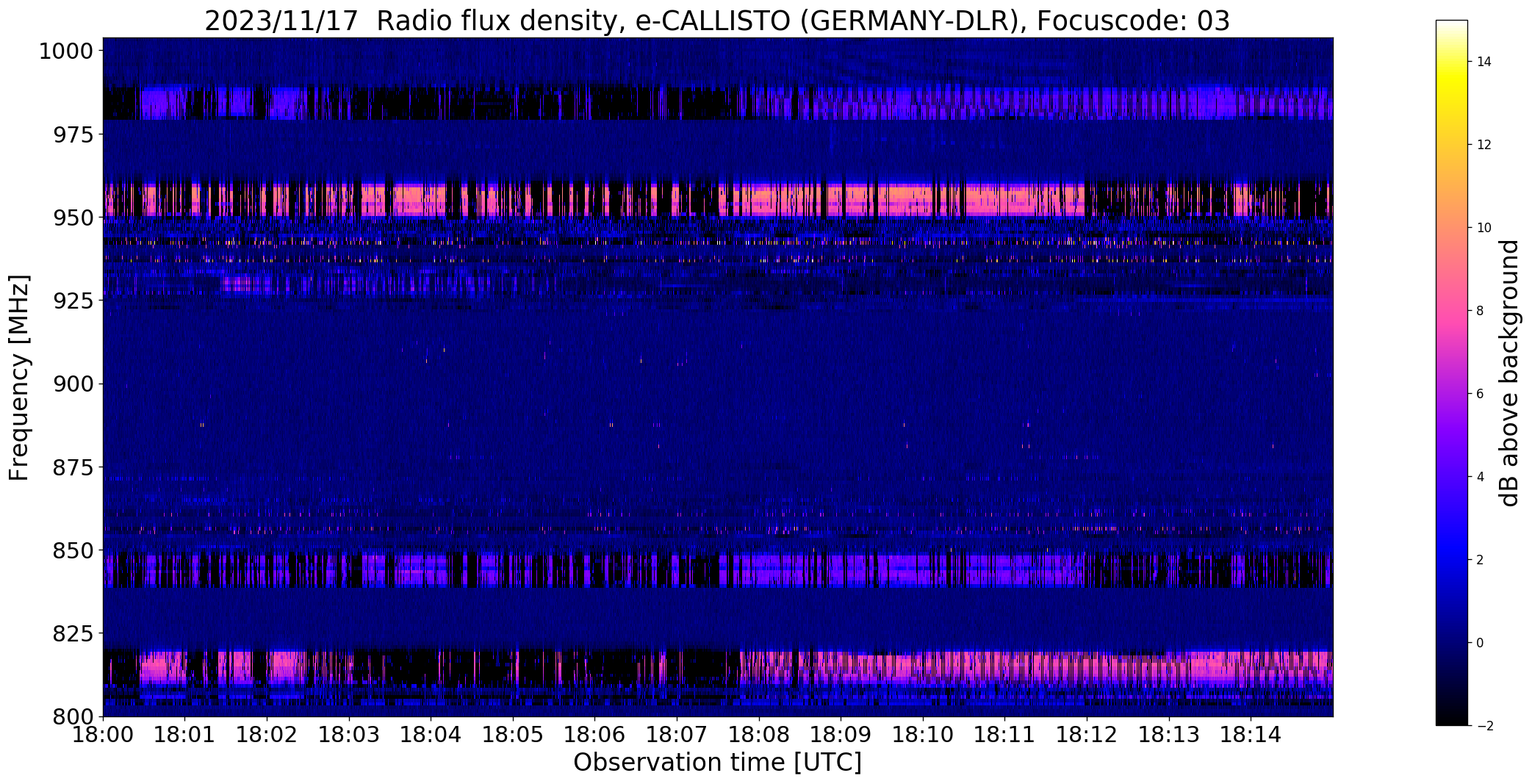Click the dB color scale bar
Image resolution: width=1532 pixels, height=784 pixels.
point(1451,373)
